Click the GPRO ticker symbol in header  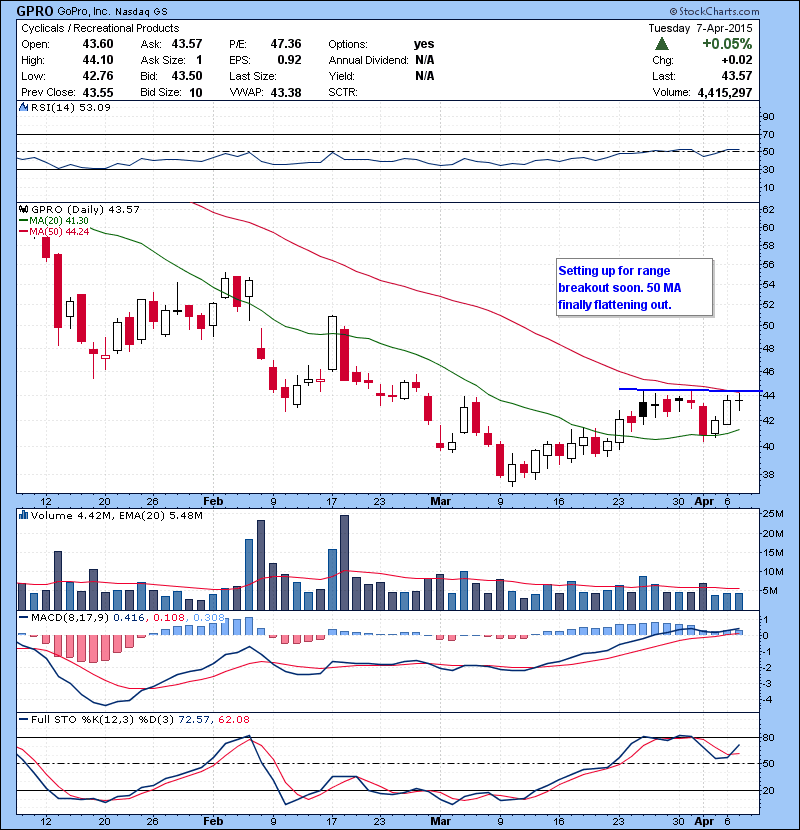[34, 11]
